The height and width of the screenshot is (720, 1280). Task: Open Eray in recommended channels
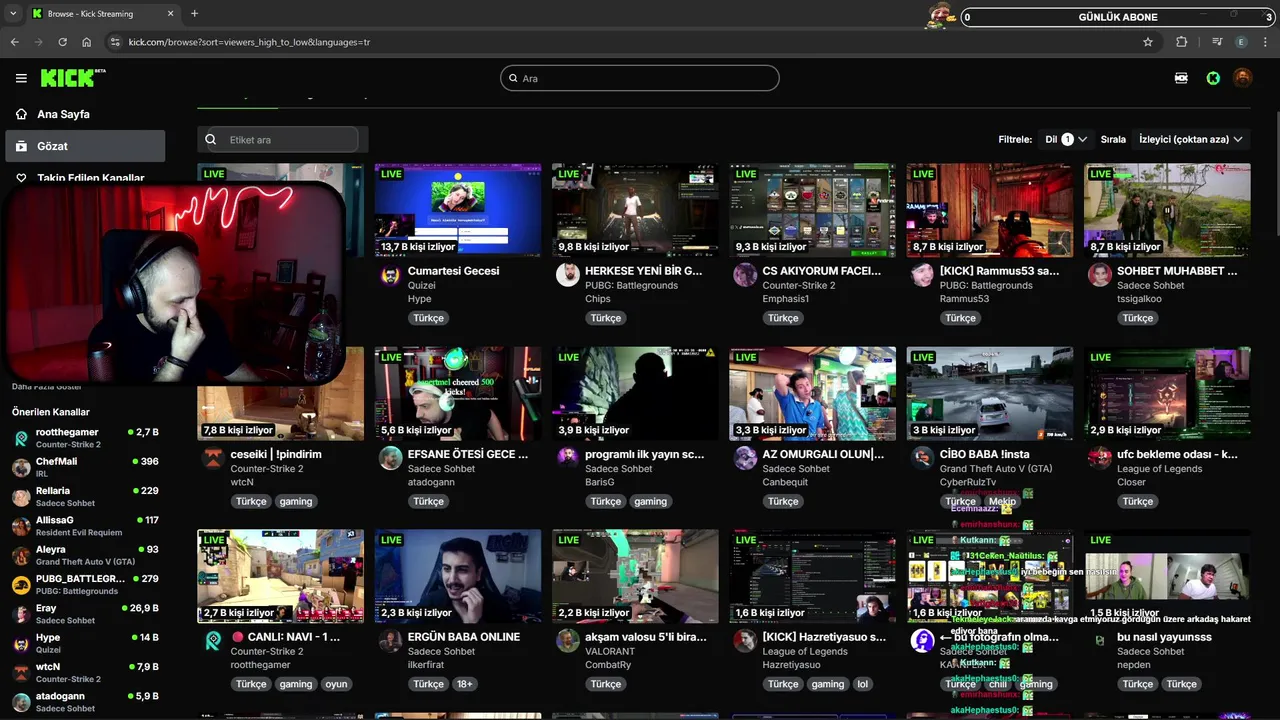click(x=85, y=614)
